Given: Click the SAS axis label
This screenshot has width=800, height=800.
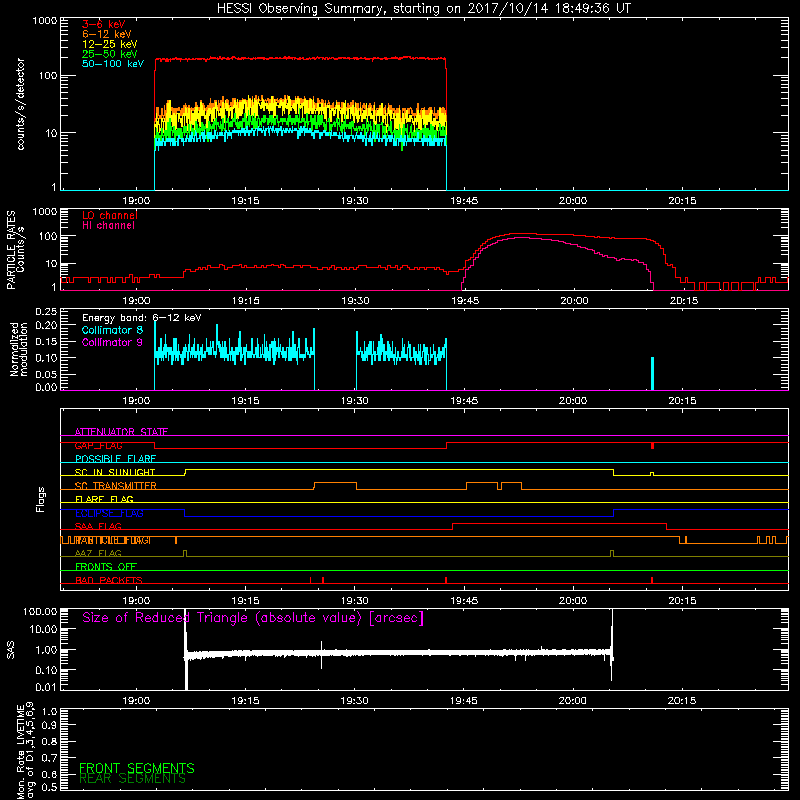Looking at the screenshot, I should [x=11, y=650].
